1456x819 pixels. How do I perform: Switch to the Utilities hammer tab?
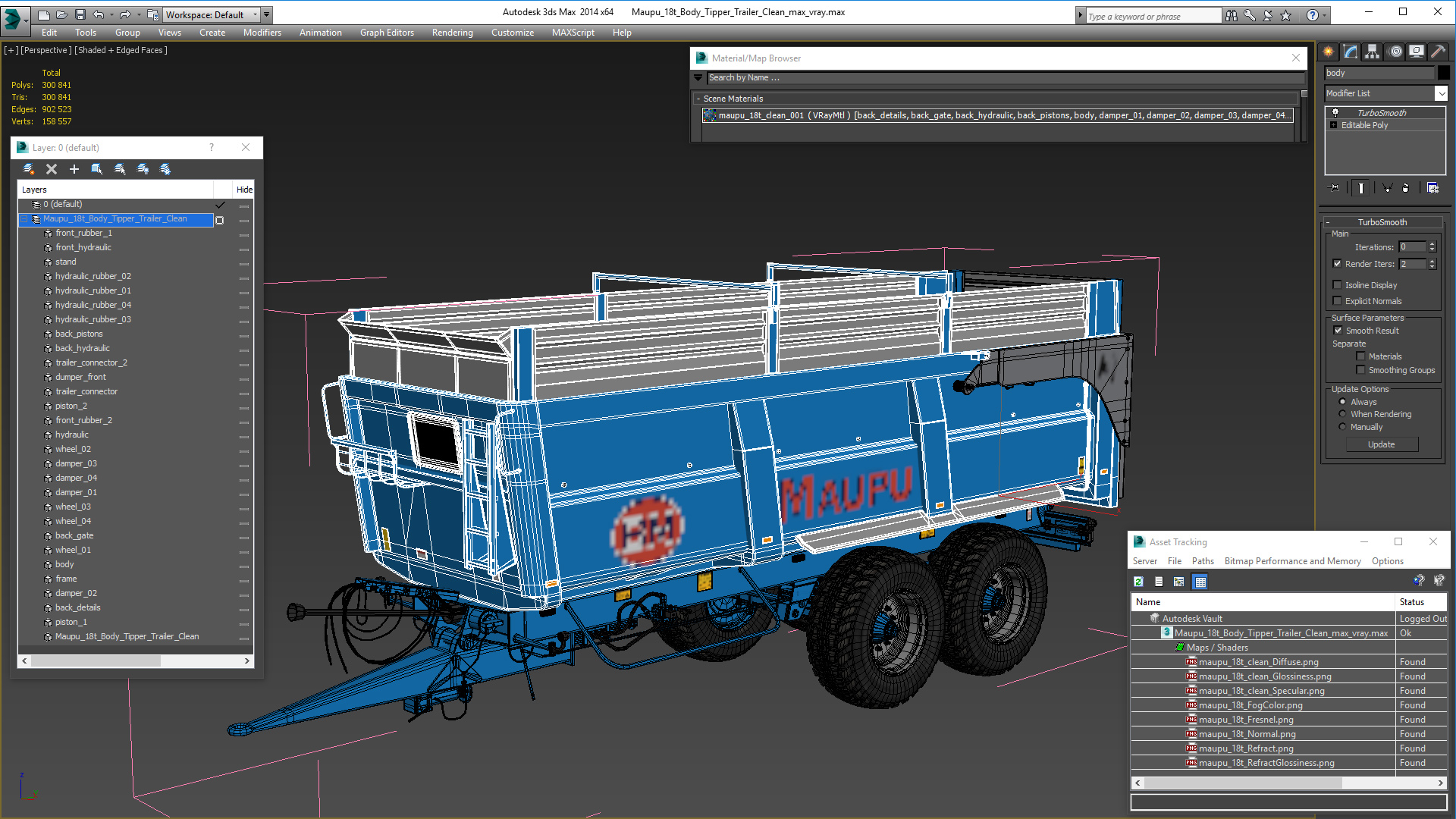coord(1438,52)
